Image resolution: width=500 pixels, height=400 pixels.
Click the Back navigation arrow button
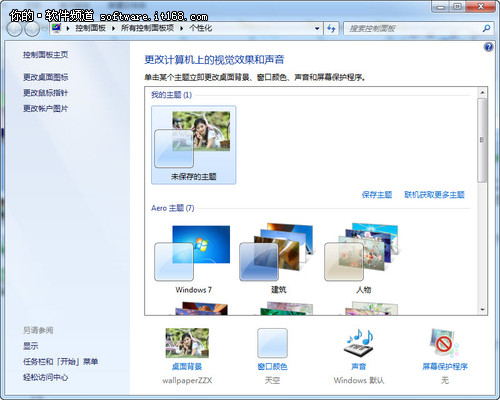pyautogui.click(x=14, y=29)
